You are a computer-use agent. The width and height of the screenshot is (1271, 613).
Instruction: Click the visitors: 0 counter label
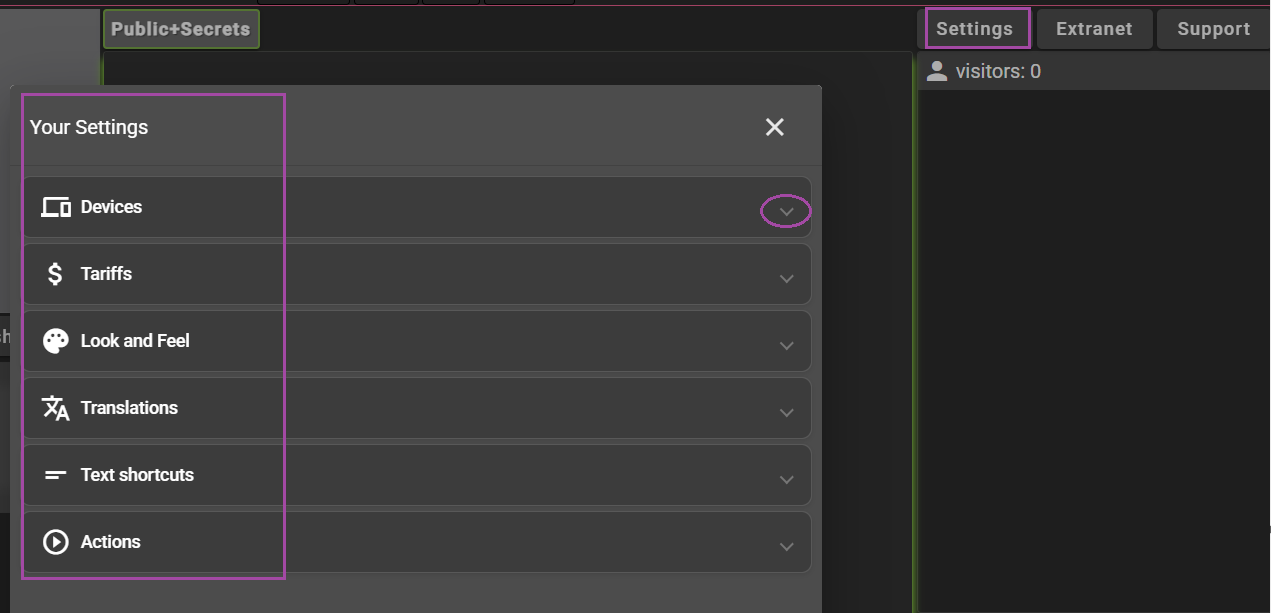click(x=998, y=71)
